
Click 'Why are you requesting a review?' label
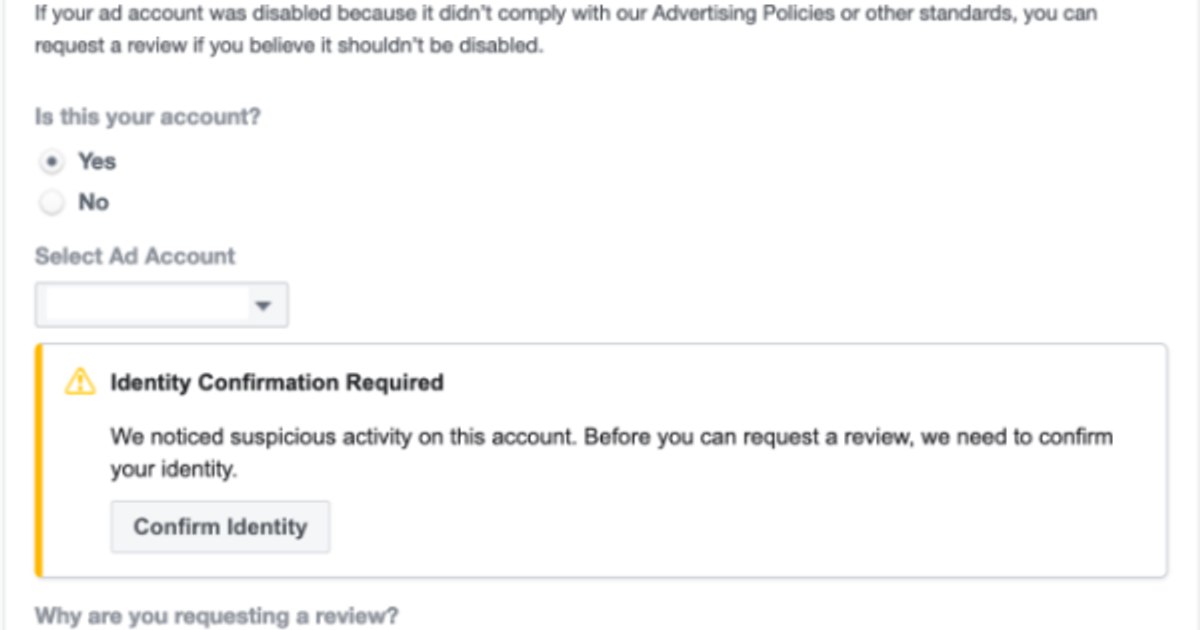tap(217, 616)
